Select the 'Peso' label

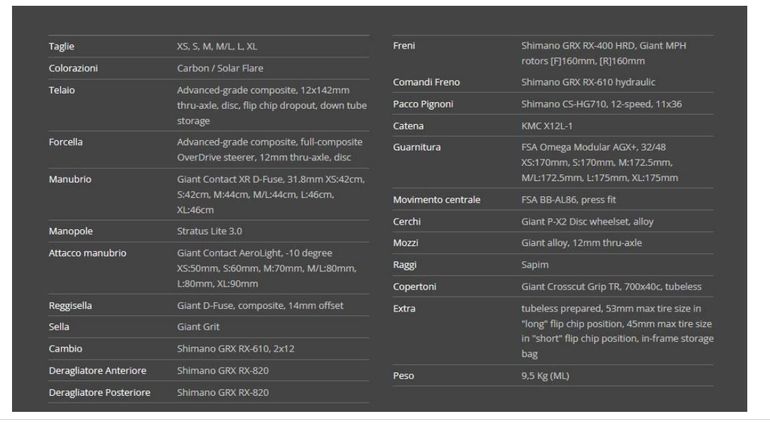click(403, 376)
